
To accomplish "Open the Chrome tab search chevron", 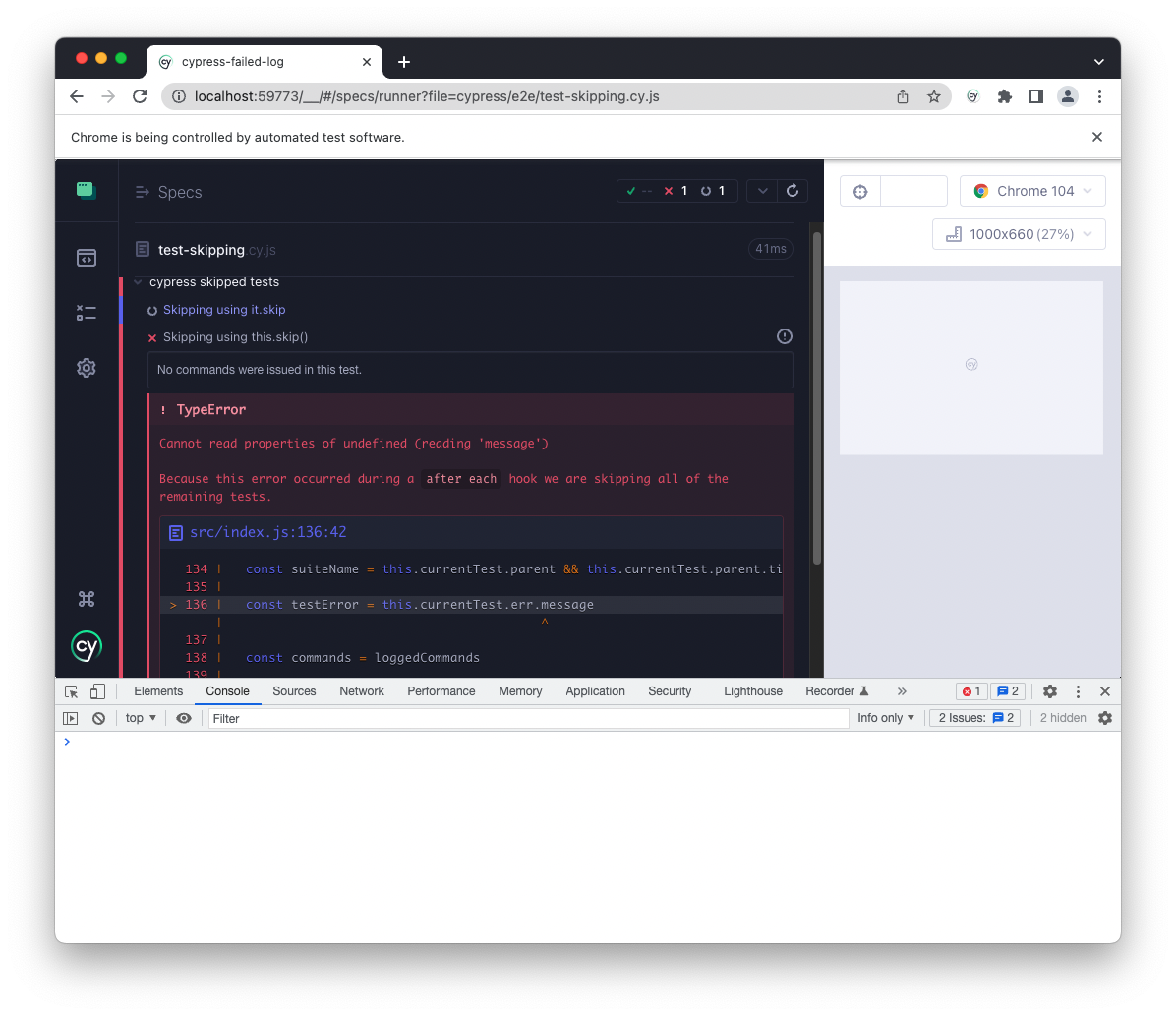I will [1098, 62].
